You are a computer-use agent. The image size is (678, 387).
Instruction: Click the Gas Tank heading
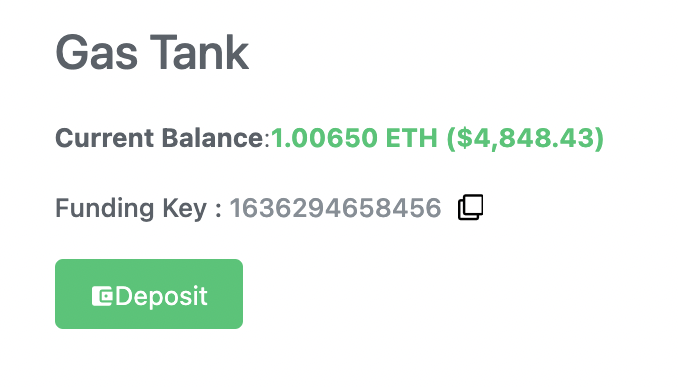coord(152,53)
